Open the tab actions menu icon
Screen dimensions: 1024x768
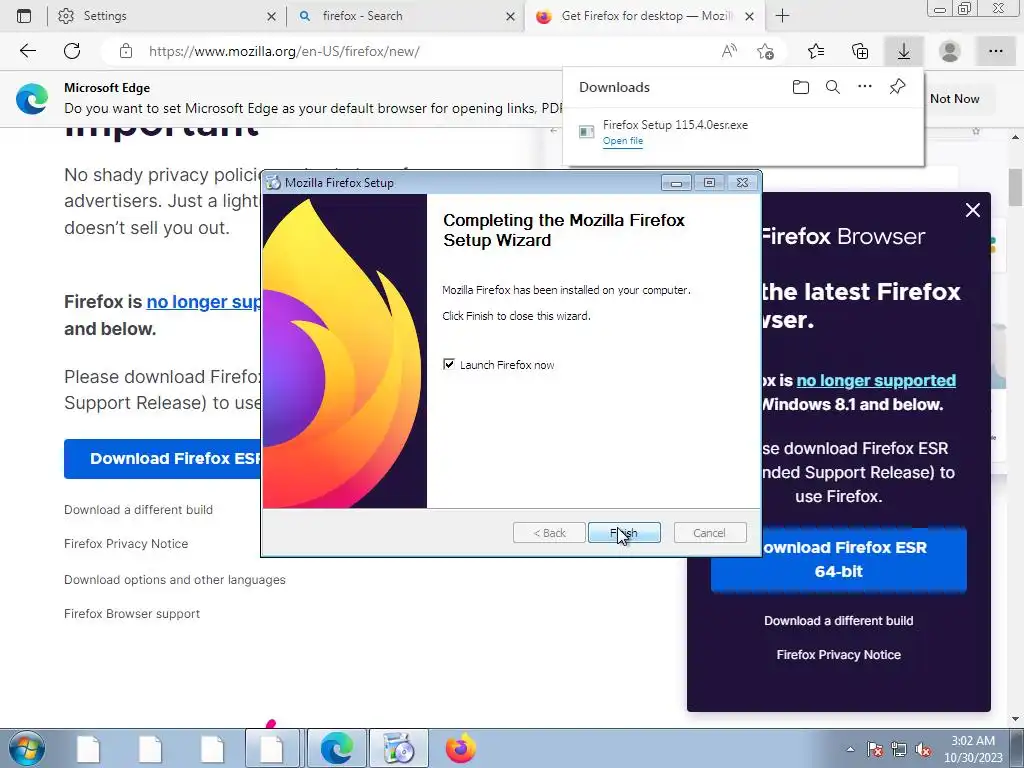point(24,16)
